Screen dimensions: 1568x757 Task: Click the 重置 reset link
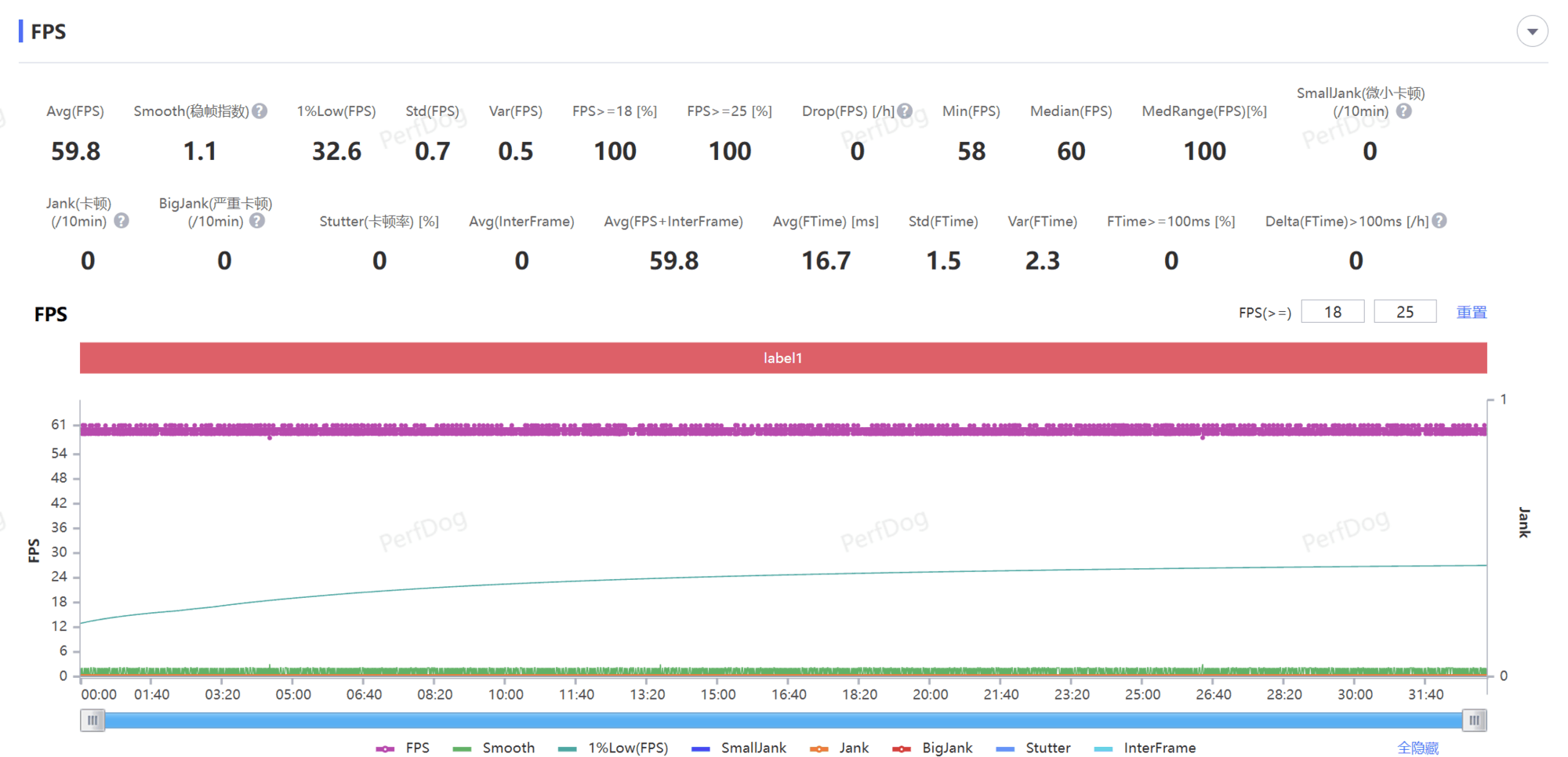[x=1471, y=312]
